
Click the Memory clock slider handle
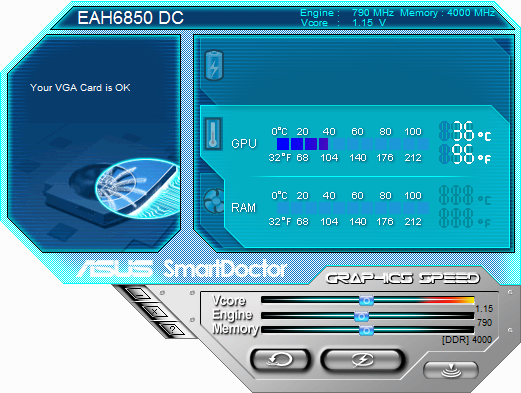[x=366, y=330]
